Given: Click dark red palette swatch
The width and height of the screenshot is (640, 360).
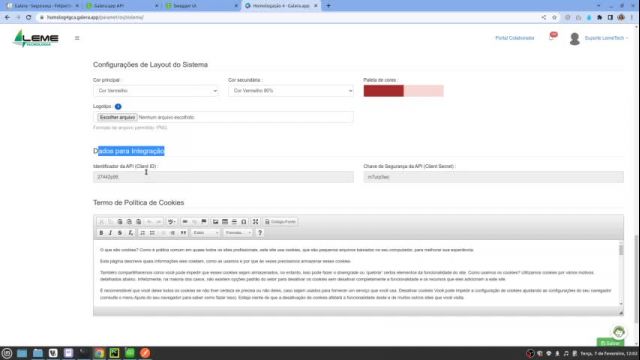Looking at the screenshot, I should point(384,91).
